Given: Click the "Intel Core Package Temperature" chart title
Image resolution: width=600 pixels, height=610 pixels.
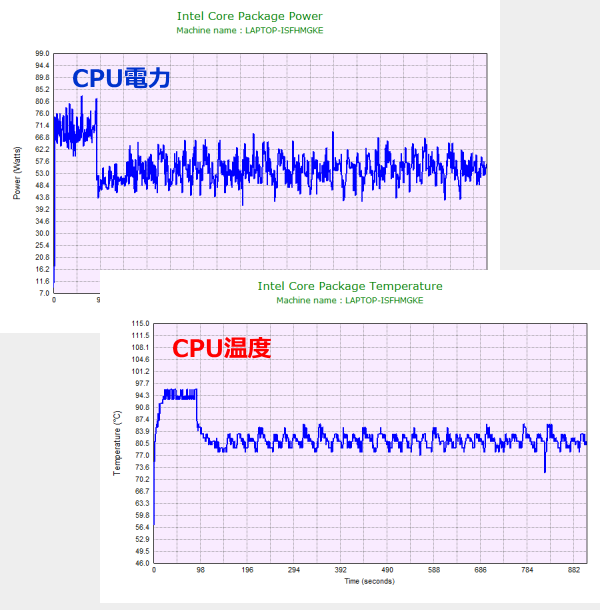Looking at the screenshot, I should (350, 286).
